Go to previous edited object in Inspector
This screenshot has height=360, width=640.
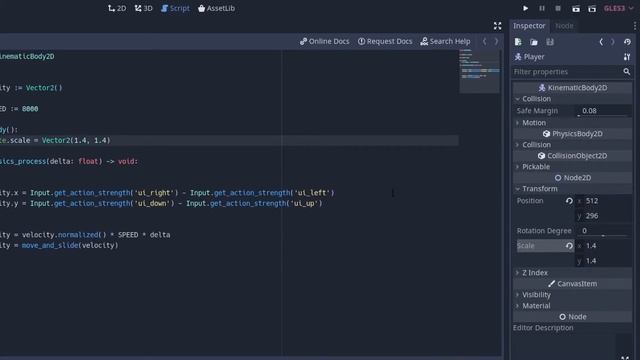pyautogui.click(x=601, y=42)
